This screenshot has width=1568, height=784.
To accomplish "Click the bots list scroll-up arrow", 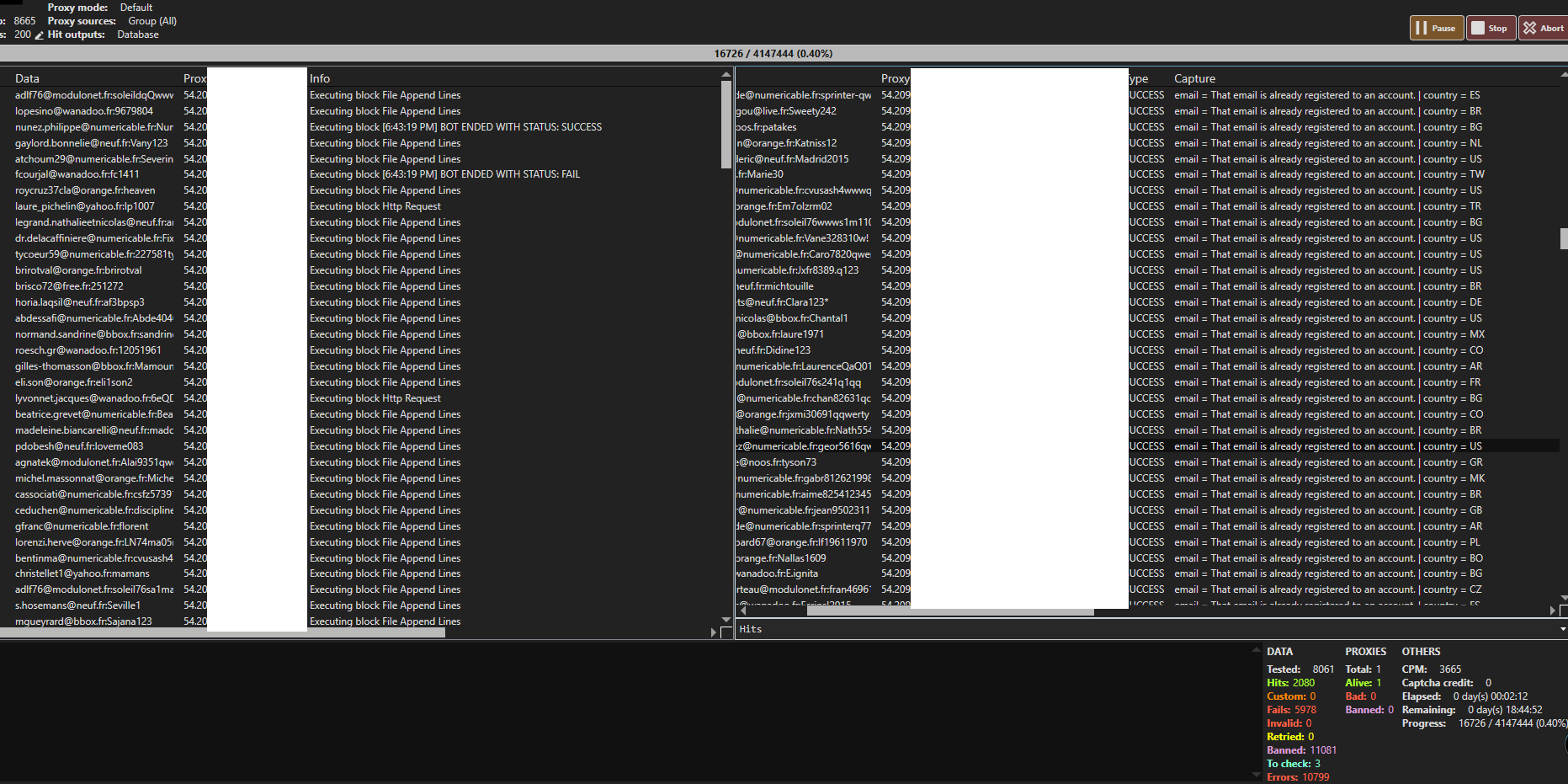I will pos(726,76).
